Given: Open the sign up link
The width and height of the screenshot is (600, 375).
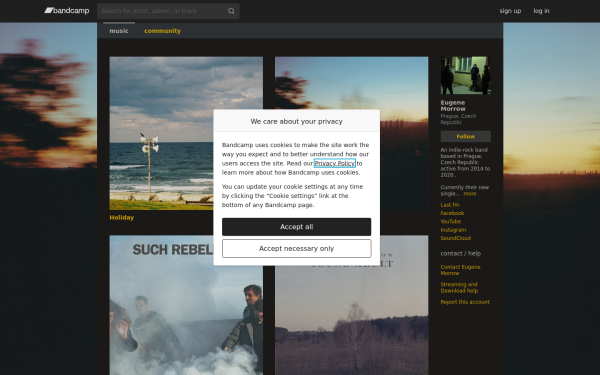Looking at the screenshot, I should [510, 11].
